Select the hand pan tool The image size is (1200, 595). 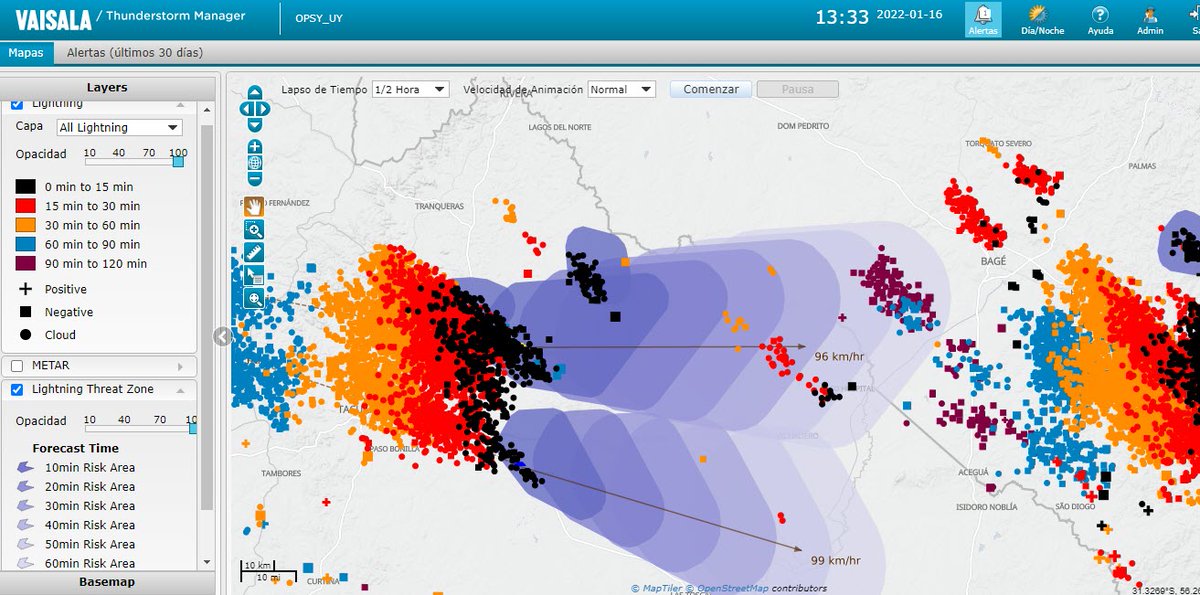254,207
